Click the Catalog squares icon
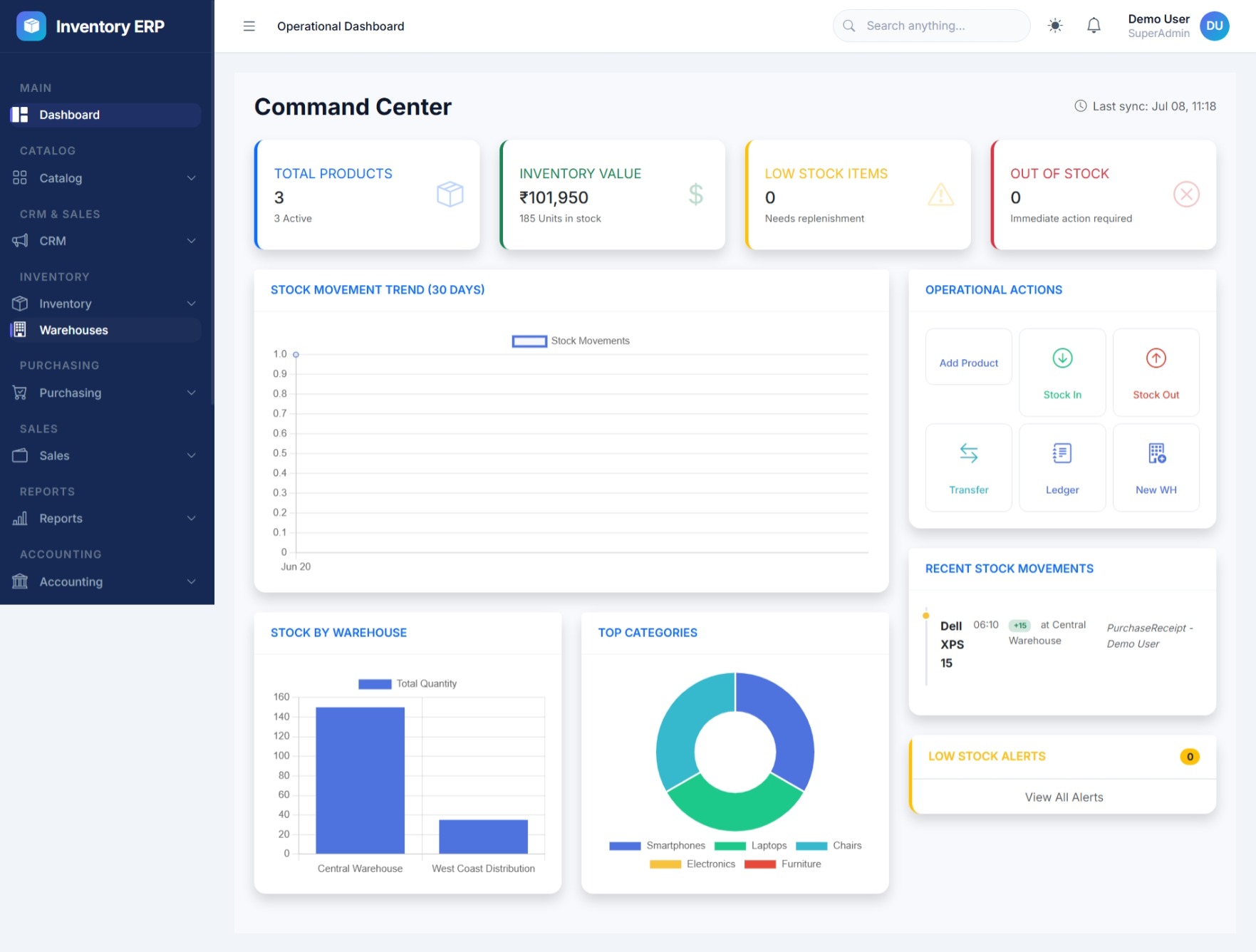Screen dimensions: 1256x952 coord(20,177)
